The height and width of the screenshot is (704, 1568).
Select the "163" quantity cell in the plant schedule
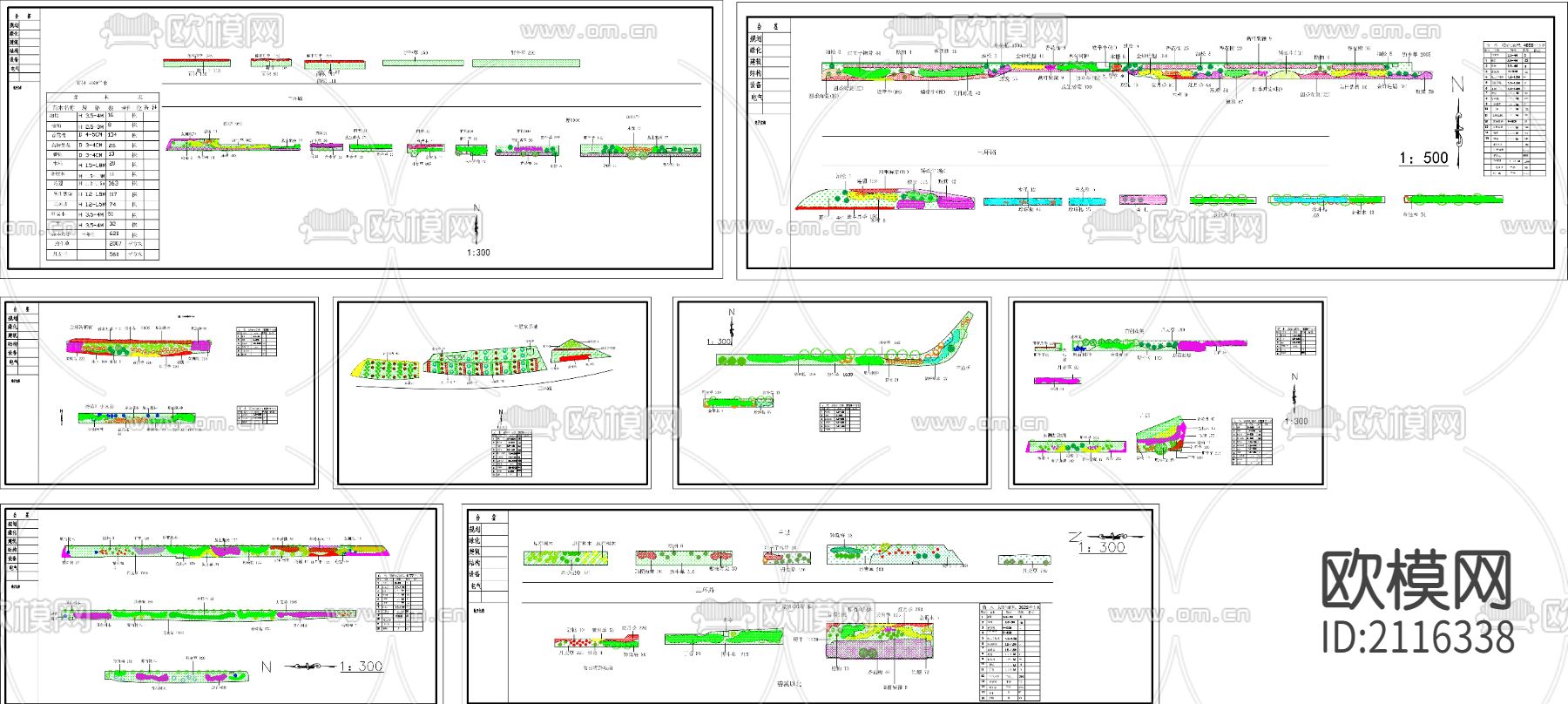114,184
